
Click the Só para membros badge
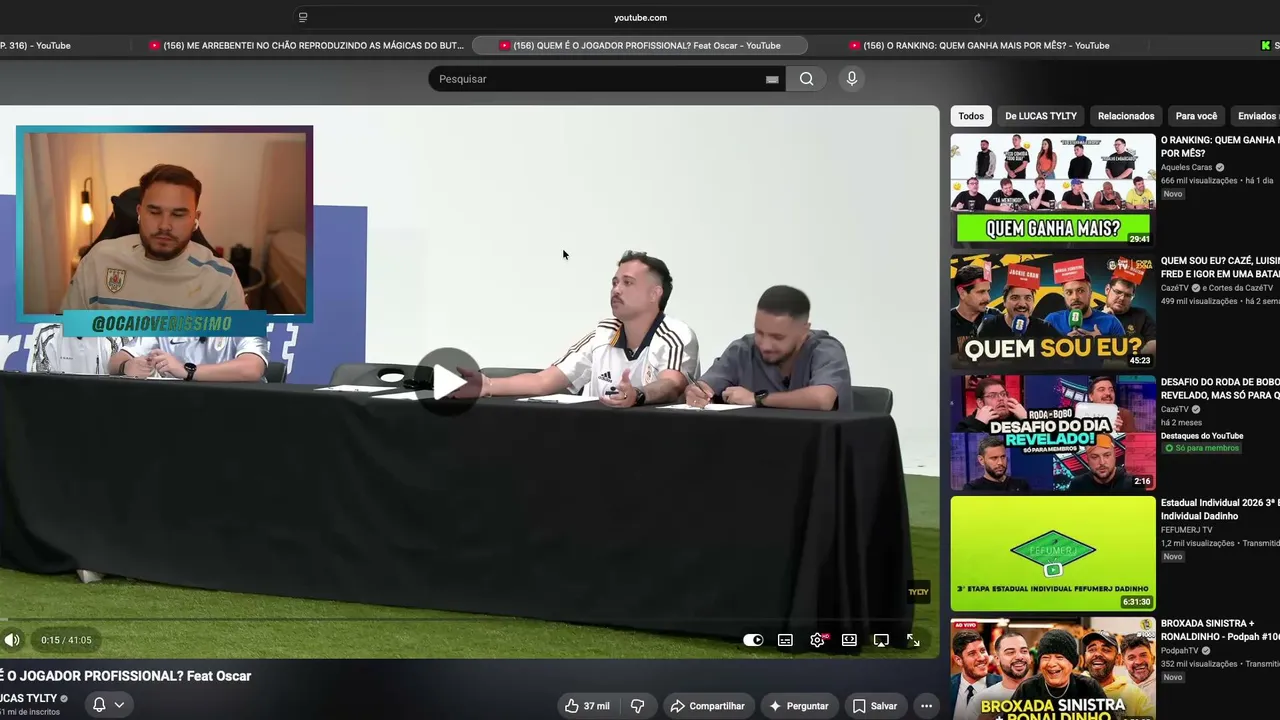tap(1202, 448)
